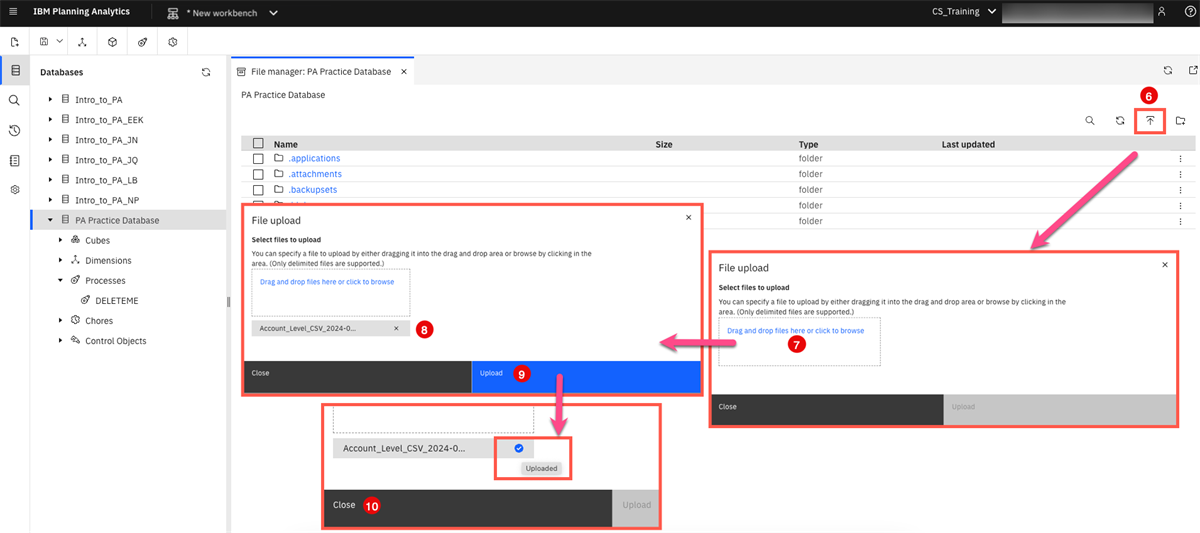Expand the Intro_to_PA database
Viewport: 1200px width, 533px height.
point(50,100)
